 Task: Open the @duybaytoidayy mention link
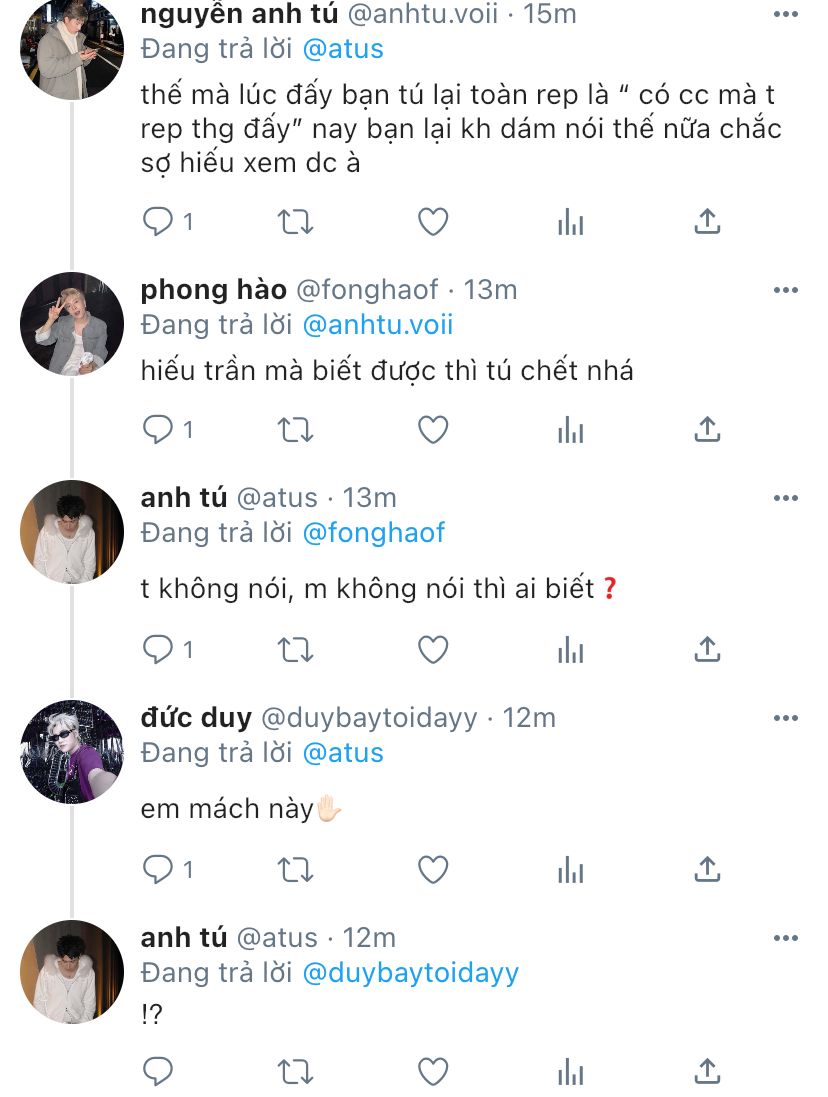(x=410, y=973)
